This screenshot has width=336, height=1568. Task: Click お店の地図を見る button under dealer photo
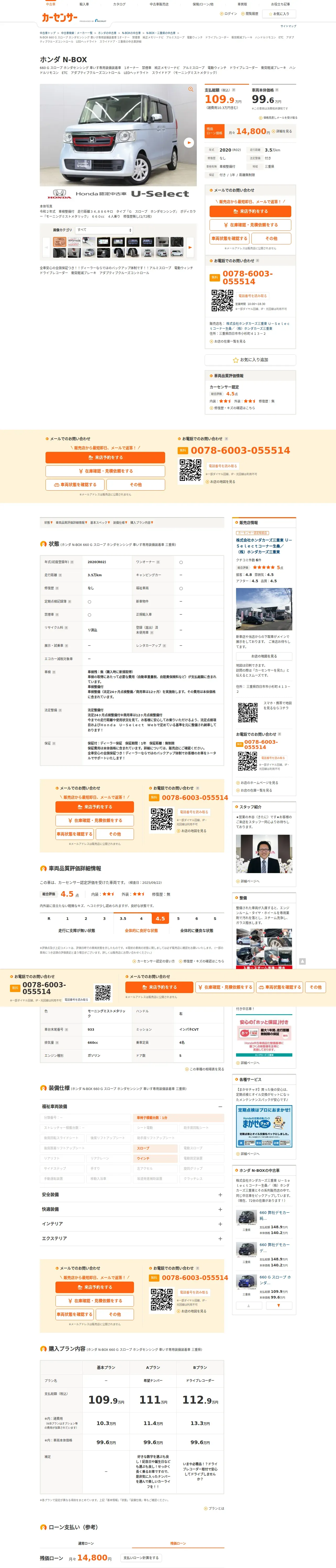click(x=264, y=656)
